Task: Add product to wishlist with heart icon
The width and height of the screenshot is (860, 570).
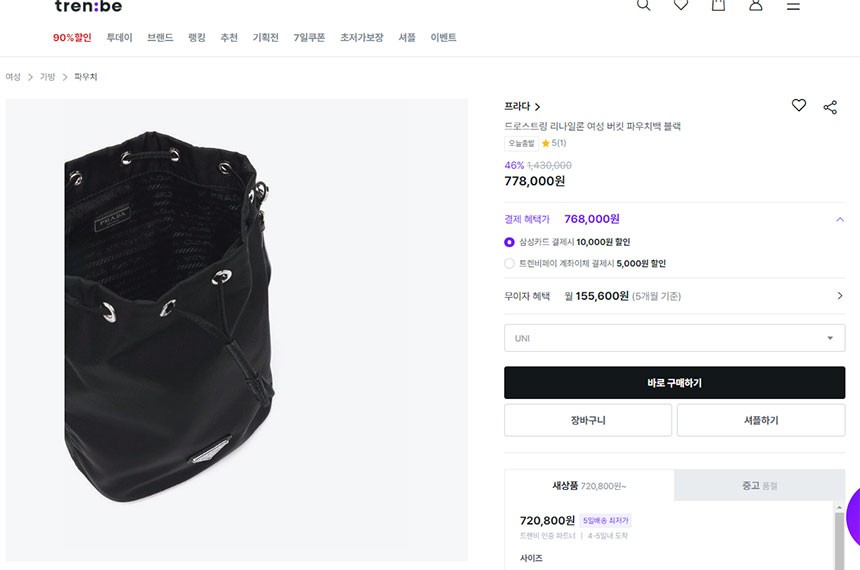Action: 799,105
